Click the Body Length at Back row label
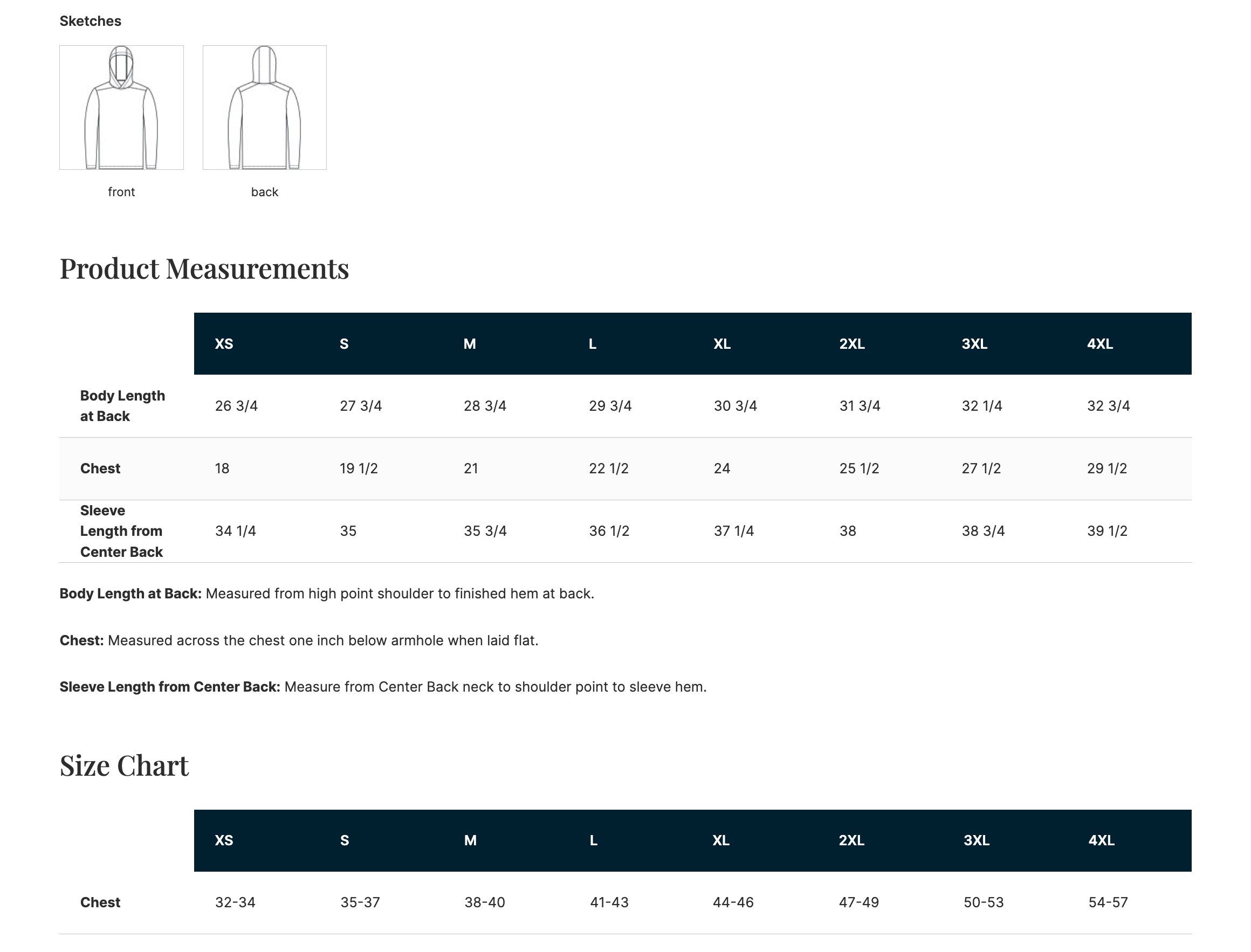The height and width of the screenshot is (952, 1251). tap(122, 406)
